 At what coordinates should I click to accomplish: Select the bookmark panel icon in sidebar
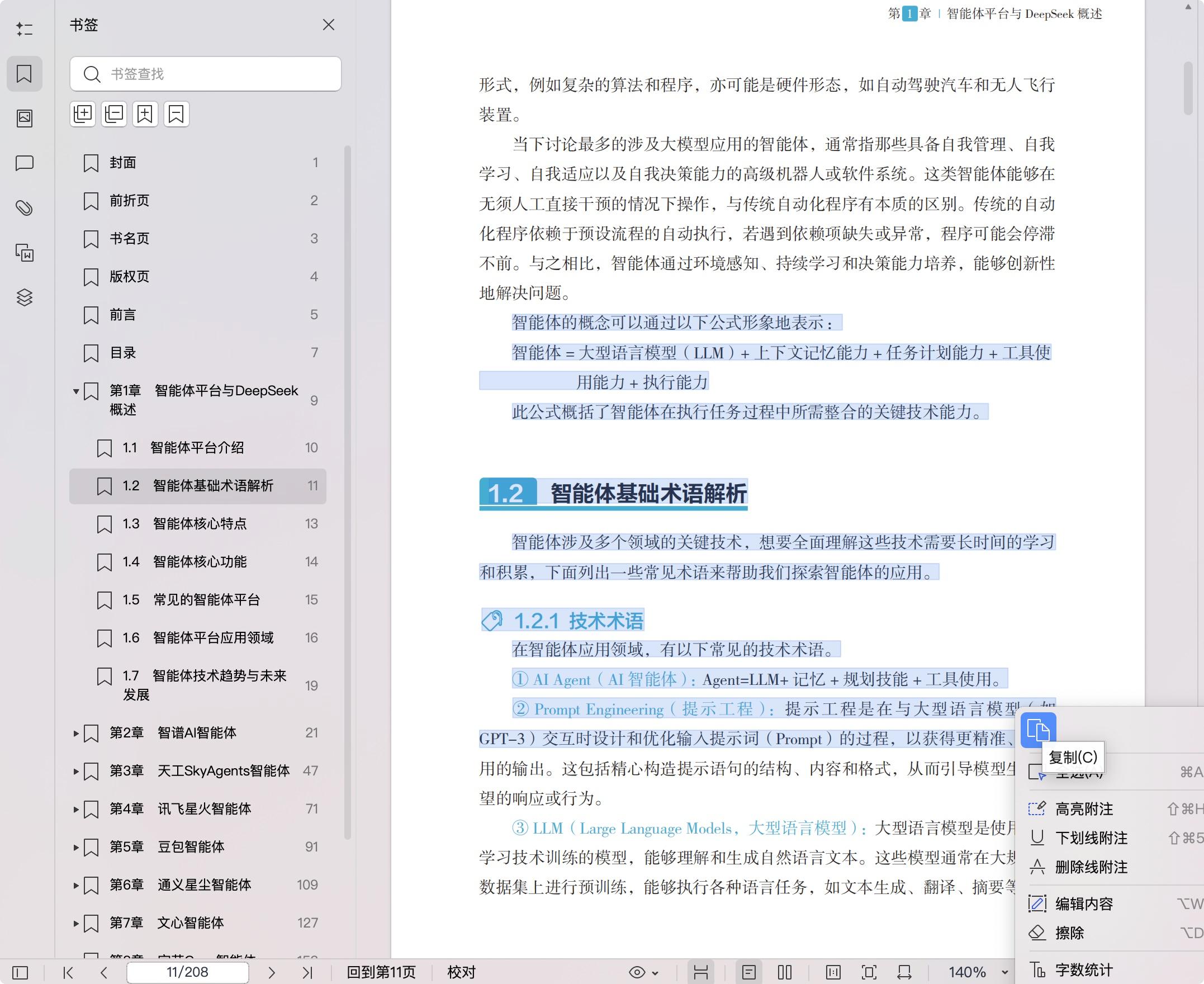click(25, 74)
